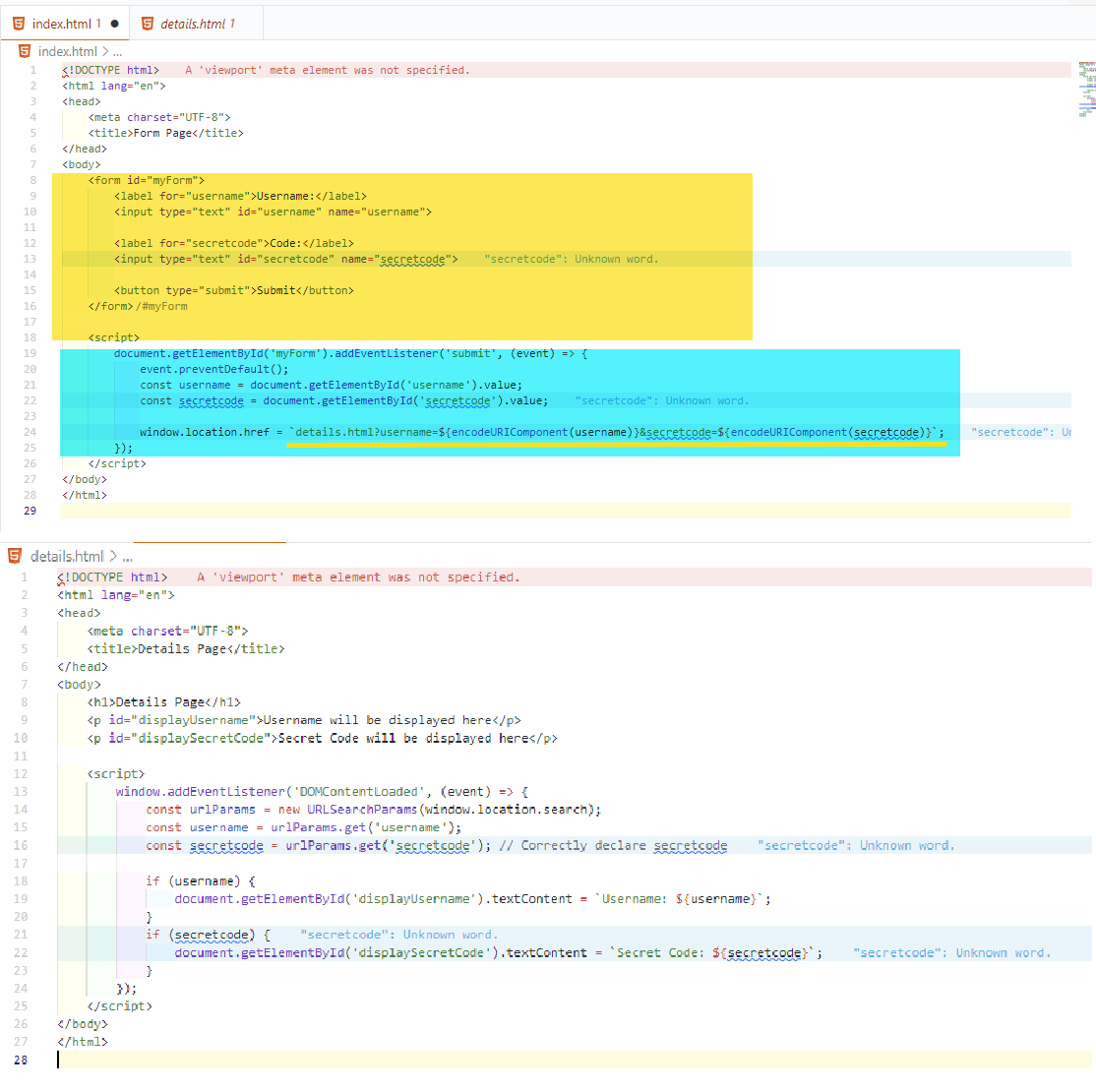
Task: Click the HTML5 icon on details.html tab
Action: (x=148, y=23)
